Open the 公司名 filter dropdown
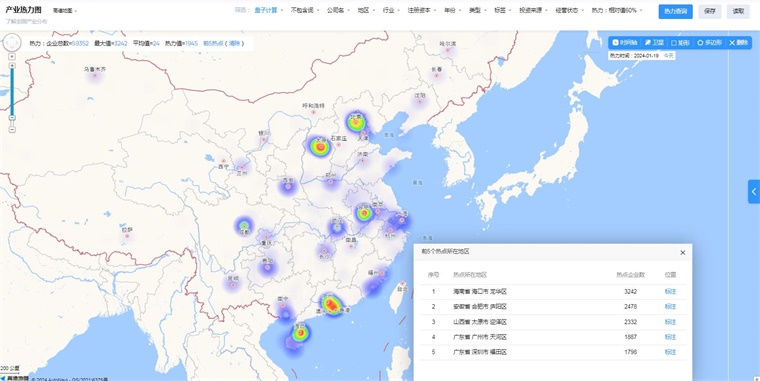This screenshot has width=760, height=381. [x=337, y=10]
